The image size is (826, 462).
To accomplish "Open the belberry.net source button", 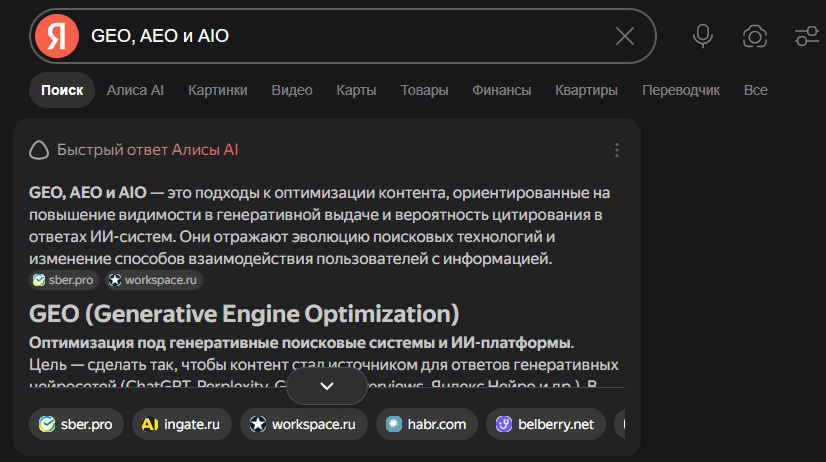I will click(x=546, y=424).
